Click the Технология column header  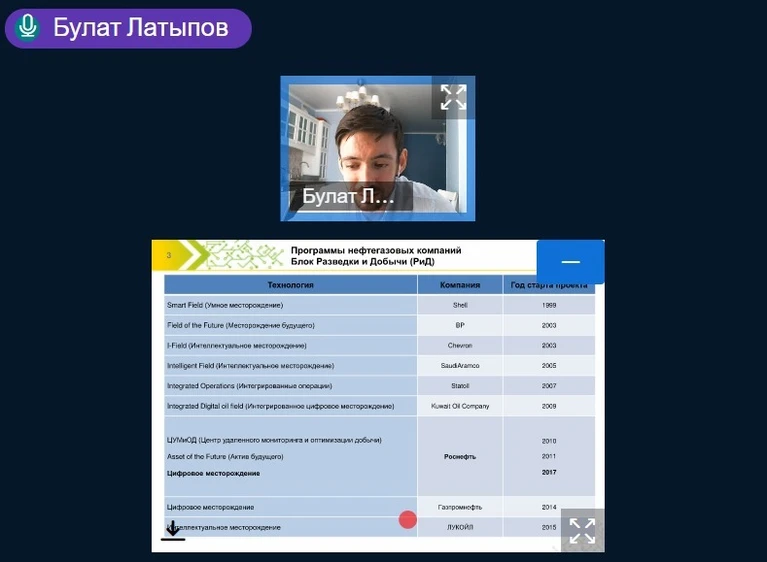click(291, 285)
